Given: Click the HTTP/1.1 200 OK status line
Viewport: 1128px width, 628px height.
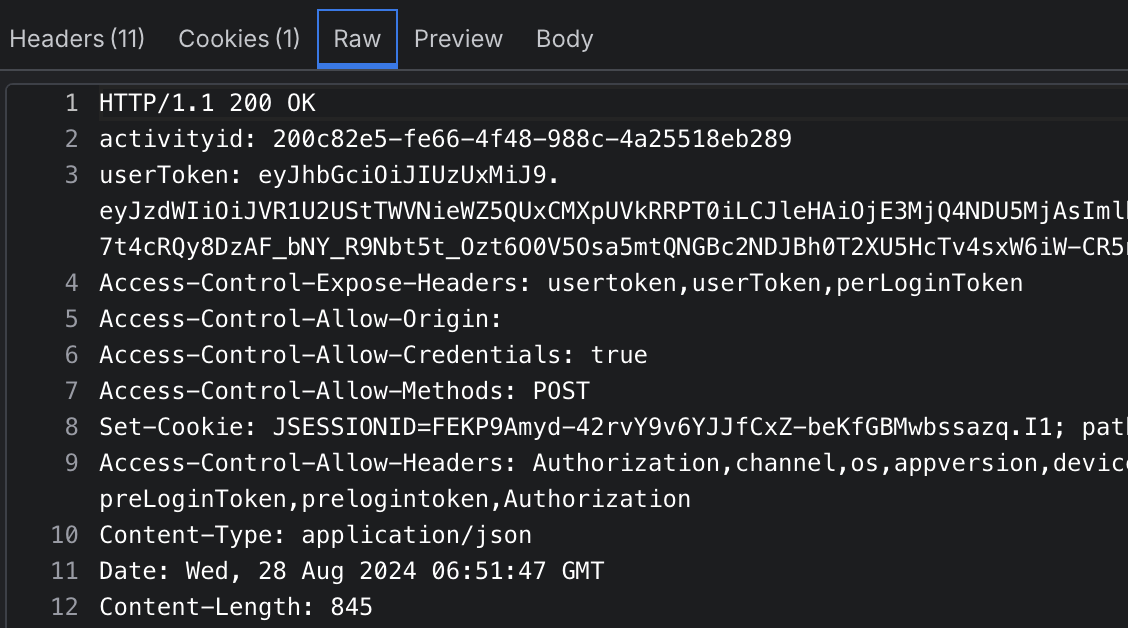Looking at the screenshot, I should [x=207, y=103].
